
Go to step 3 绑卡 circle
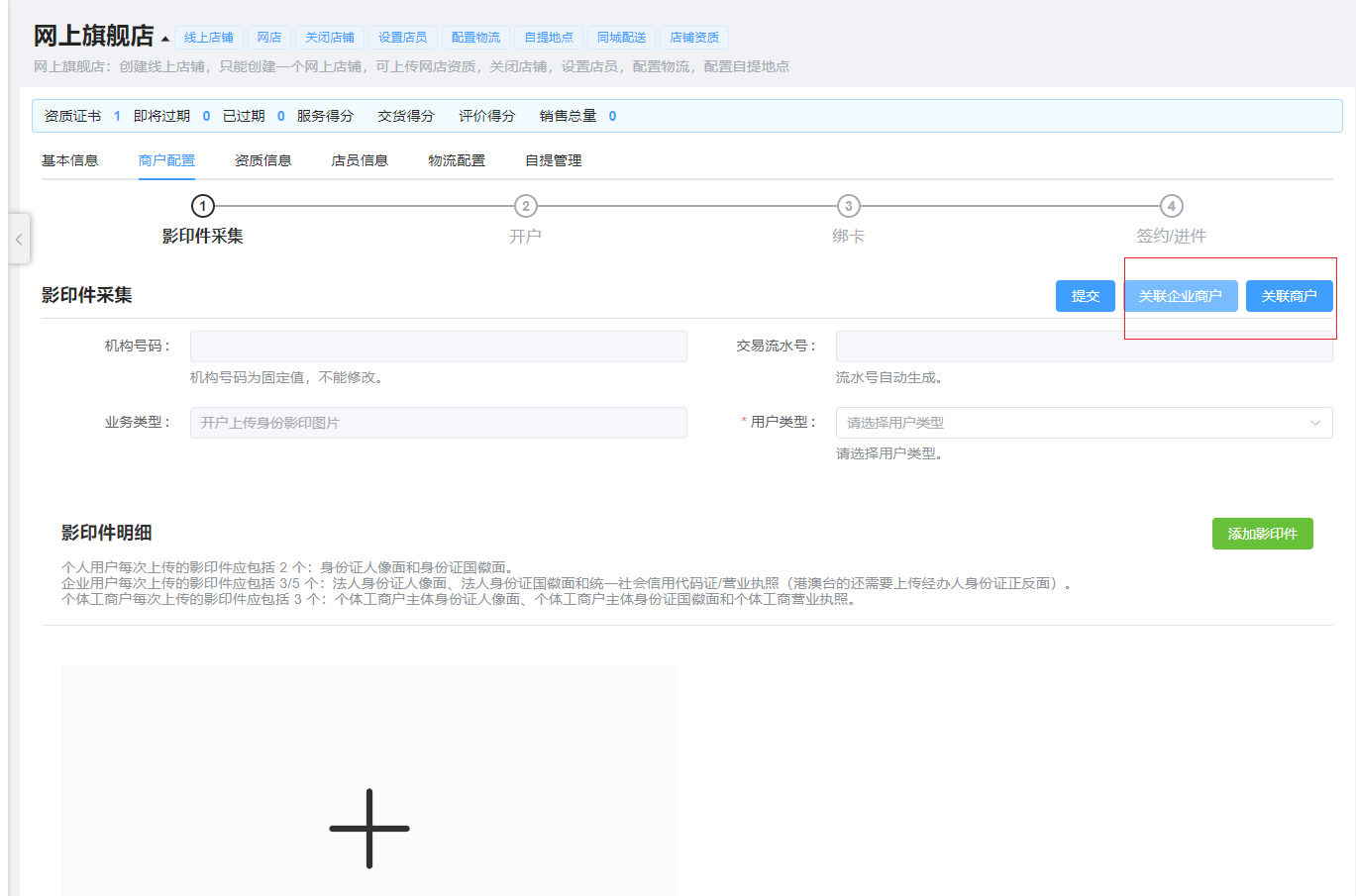(x=848, y=206)
